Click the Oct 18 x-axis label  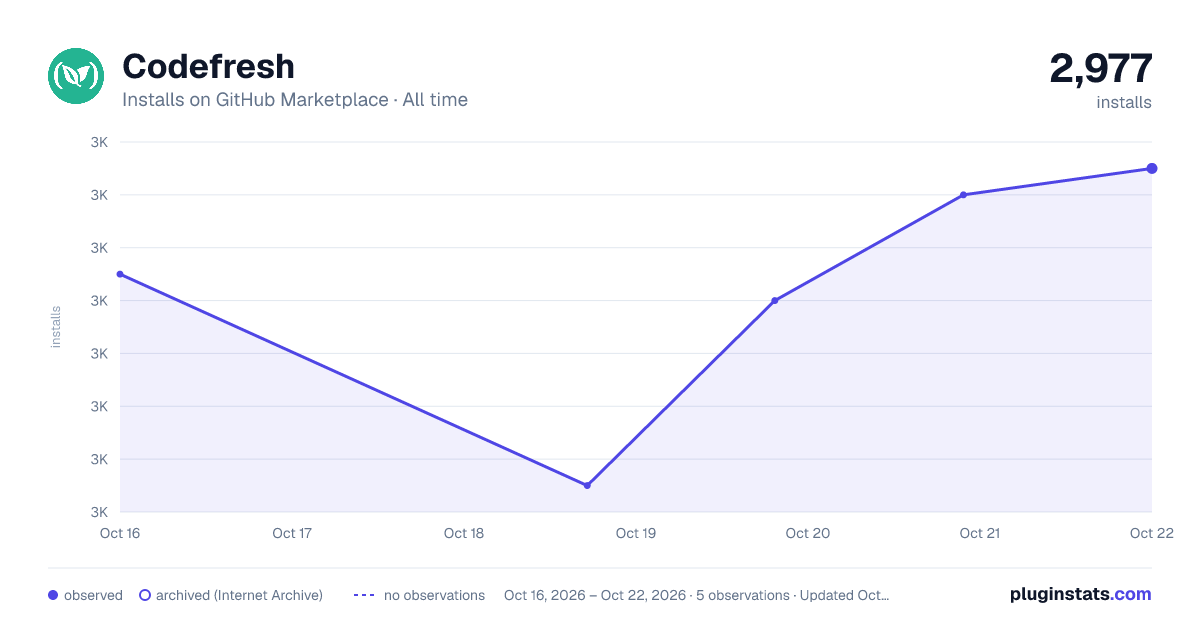pyautogui.click(x=464, y=533)
